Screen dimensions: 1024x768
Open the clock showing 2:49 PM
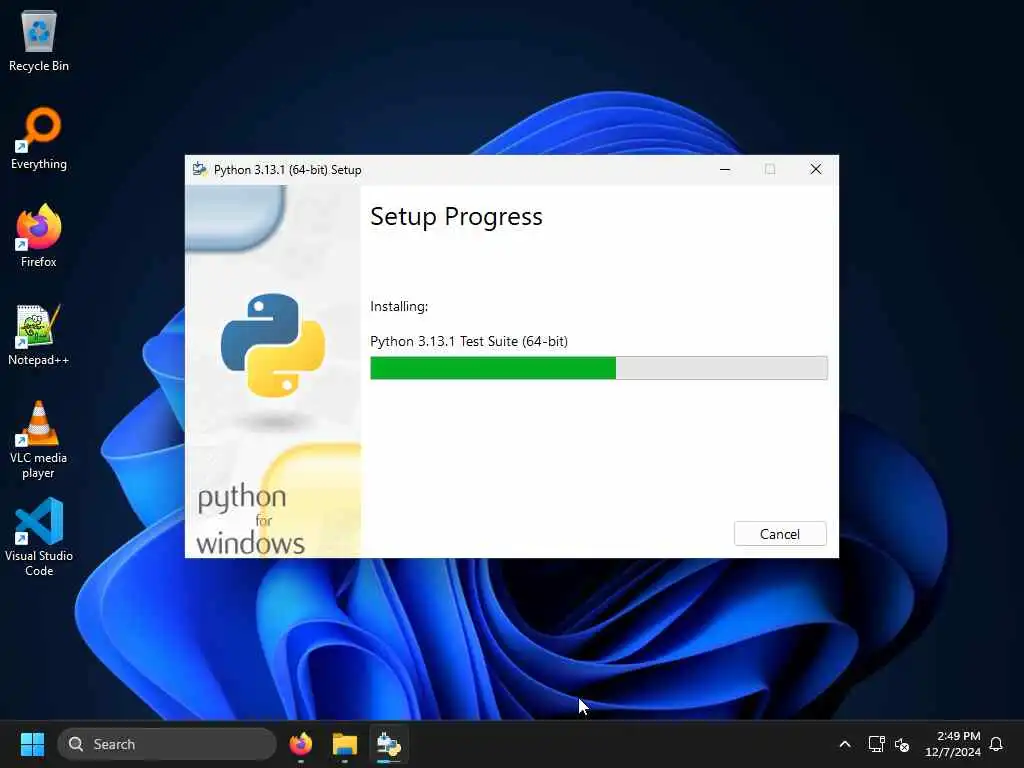[x=953, y=744]
